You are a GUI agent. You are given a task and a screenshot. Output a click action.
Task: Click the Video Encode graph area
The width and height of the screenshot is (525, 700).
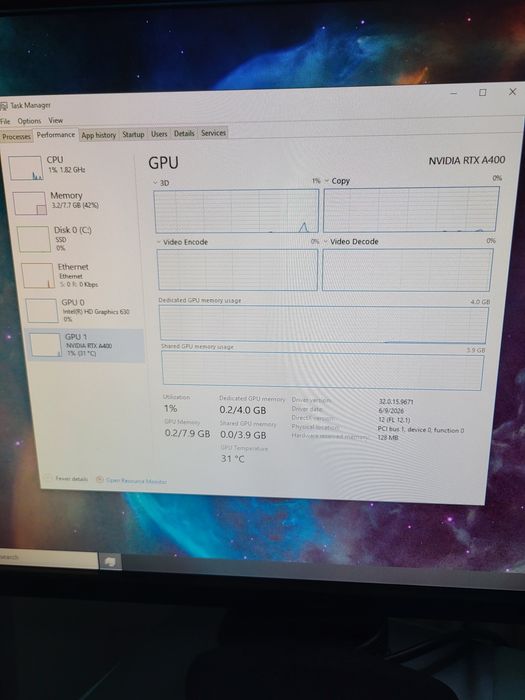click(238, 270)
